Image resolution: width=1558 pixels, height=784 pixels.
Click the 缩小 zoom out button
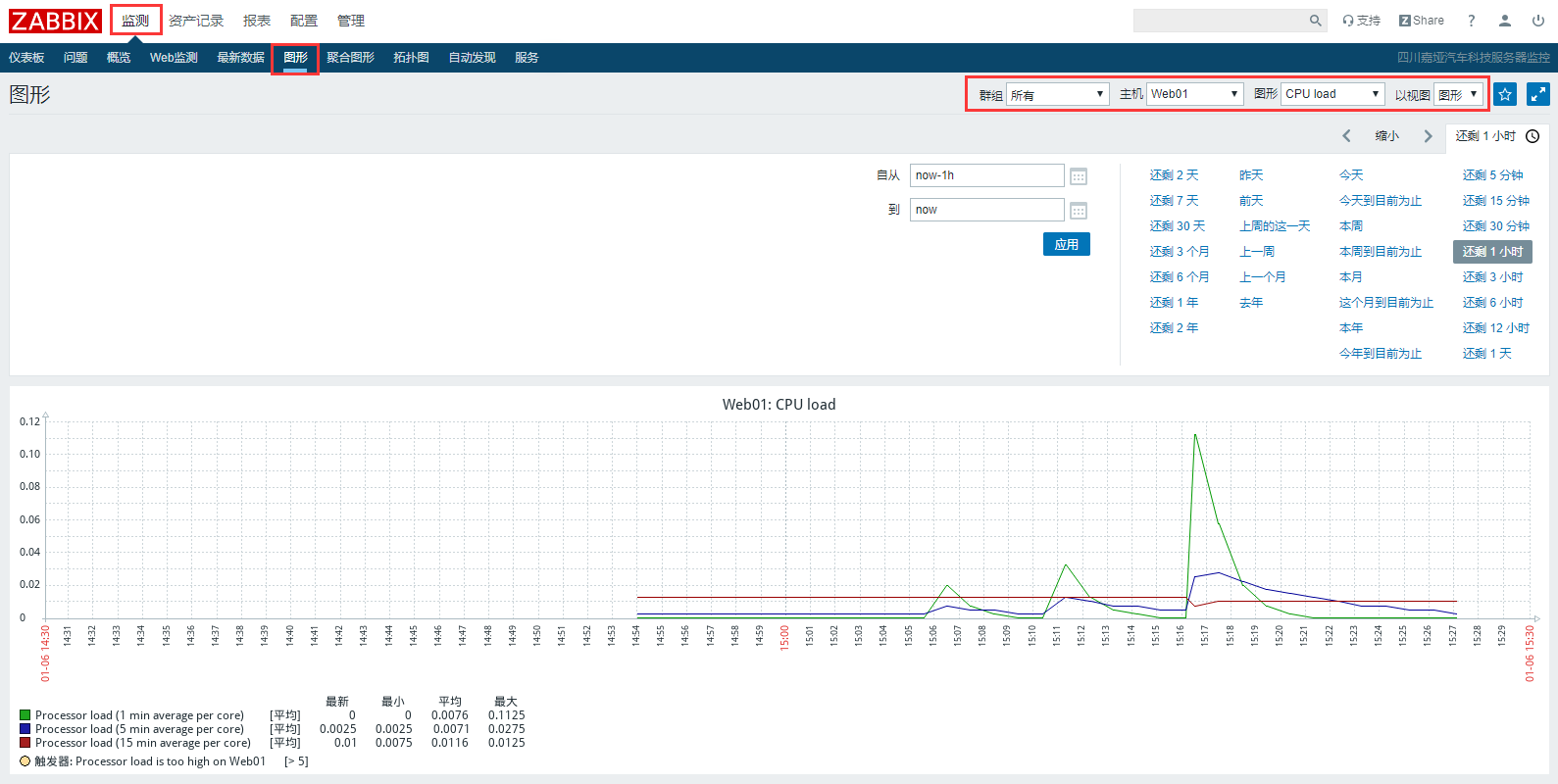coord(1387,136)
